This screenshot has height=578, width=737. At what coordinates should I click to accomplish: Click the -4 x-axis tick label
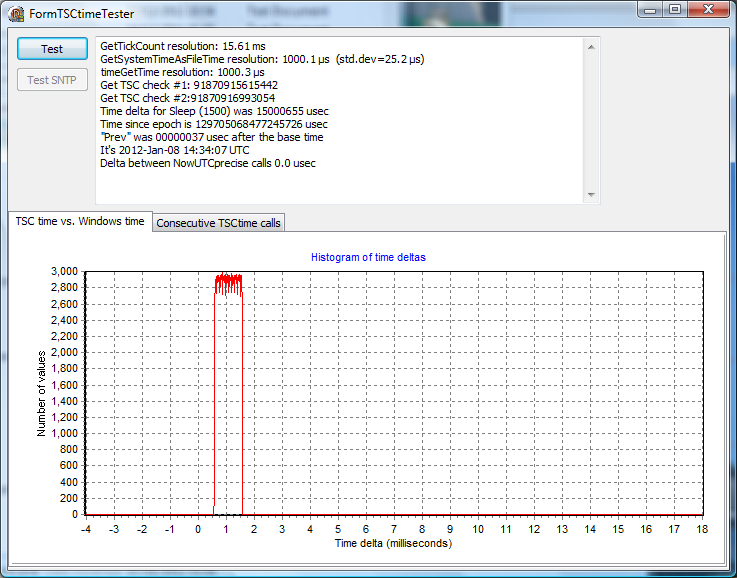[86, 530]
